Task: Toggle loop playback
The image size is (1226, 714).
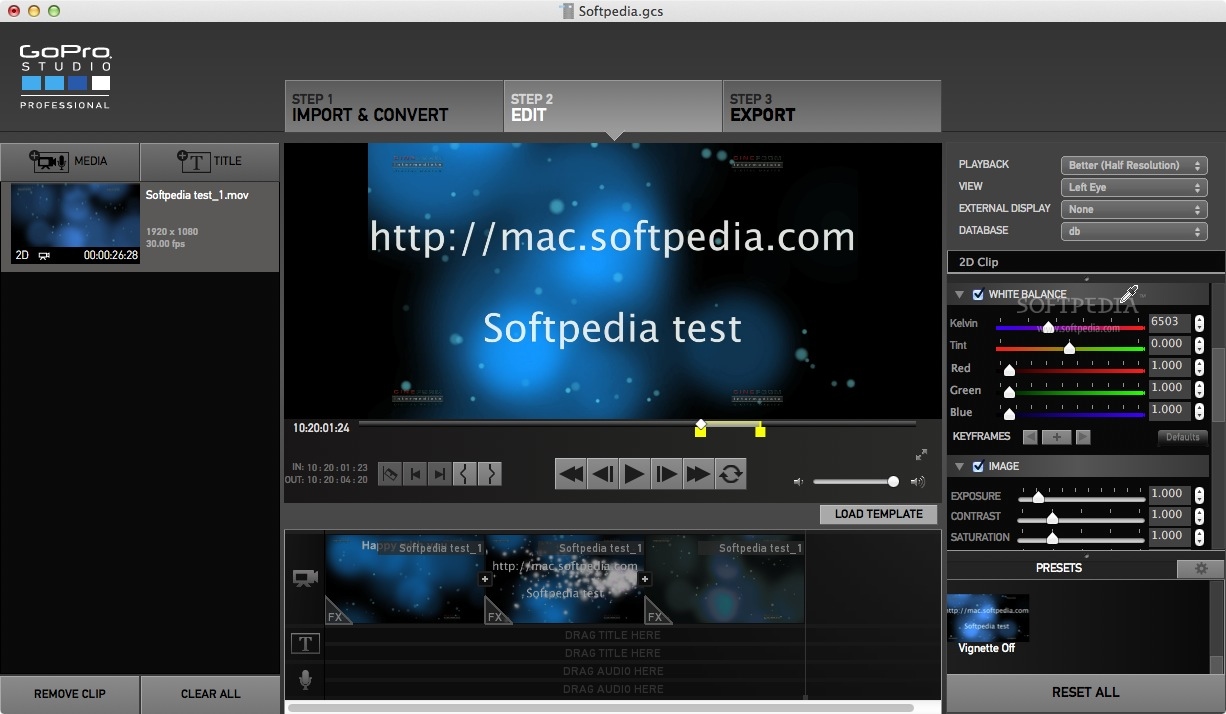Action: click(x=731, y=474)
